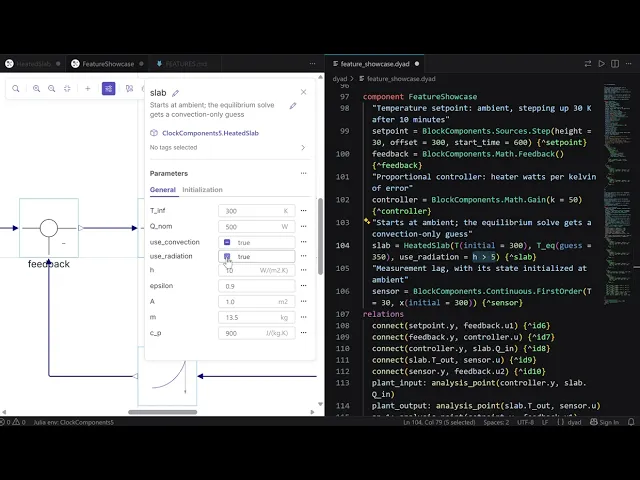Screen dimensions: 640x480
Task: Change indentation via Spaces: 2
Action: [496, 422]
